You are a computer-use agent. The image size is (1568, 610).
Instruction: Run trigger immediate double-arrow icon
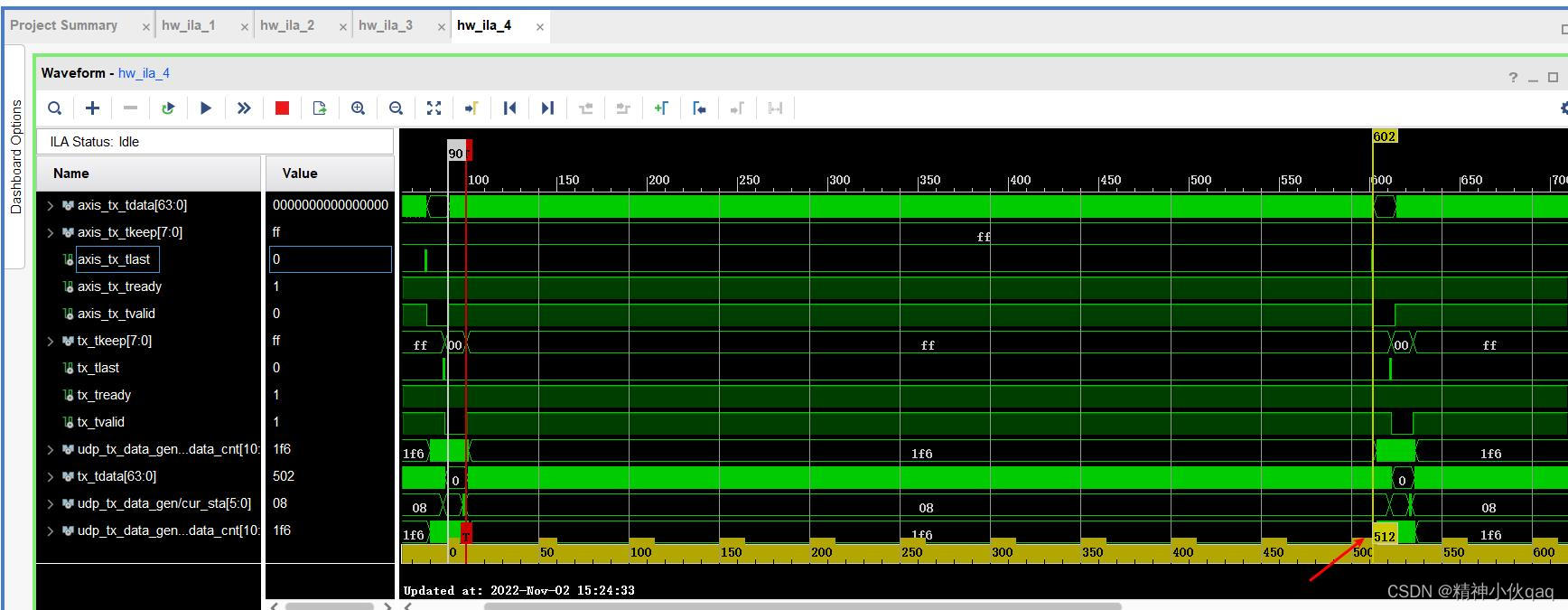pos(244,108)
